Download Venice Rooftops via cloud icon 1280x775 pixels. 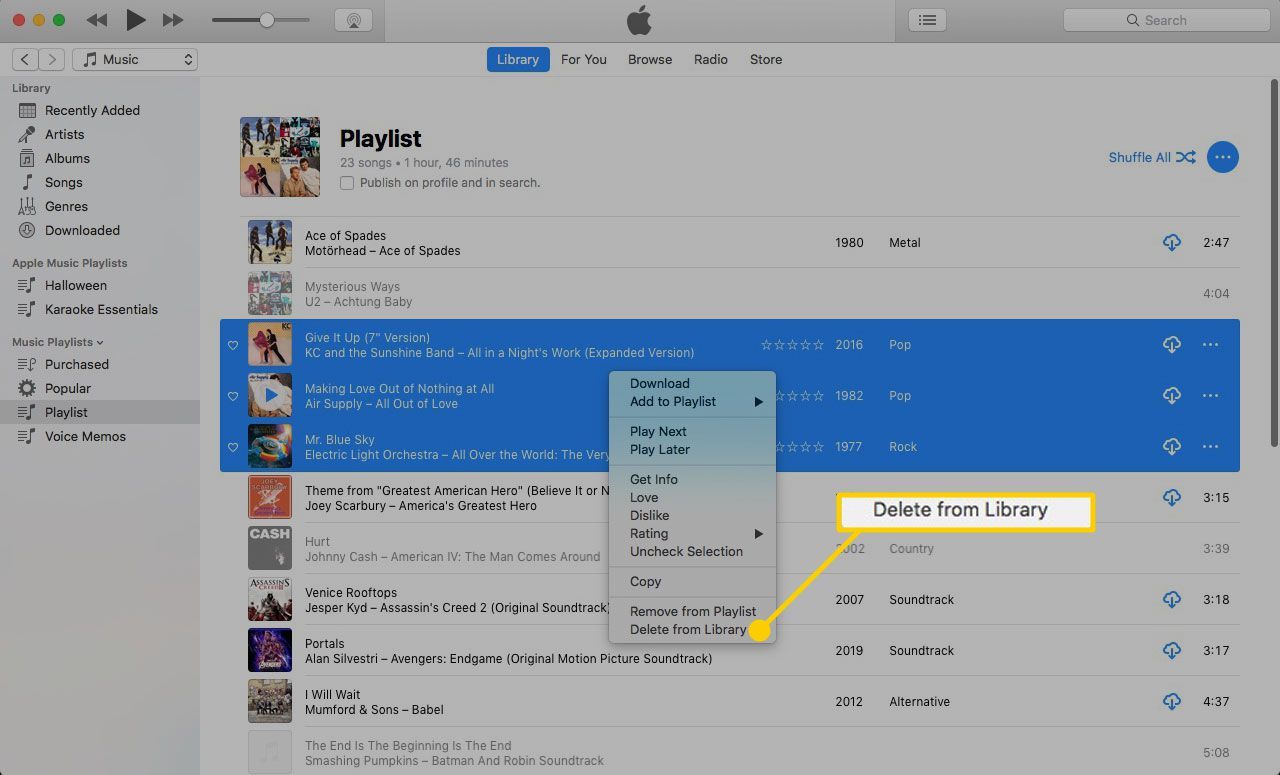point(1172,599)
